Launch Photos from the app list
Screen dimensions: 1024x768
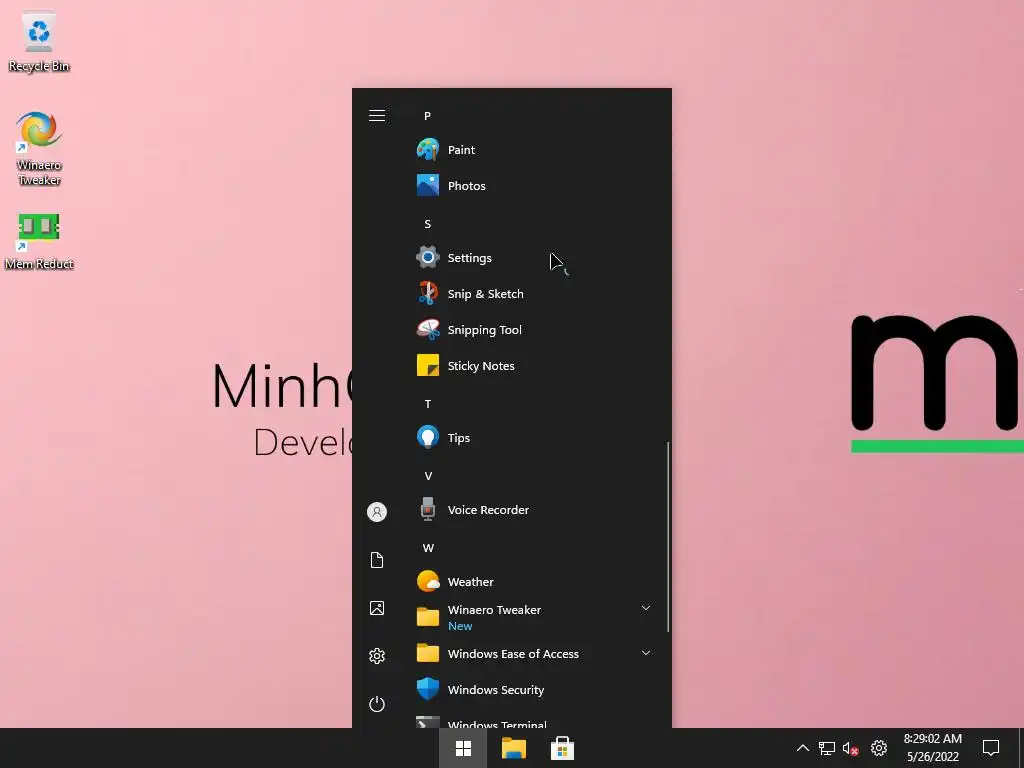tap(534, 185)
